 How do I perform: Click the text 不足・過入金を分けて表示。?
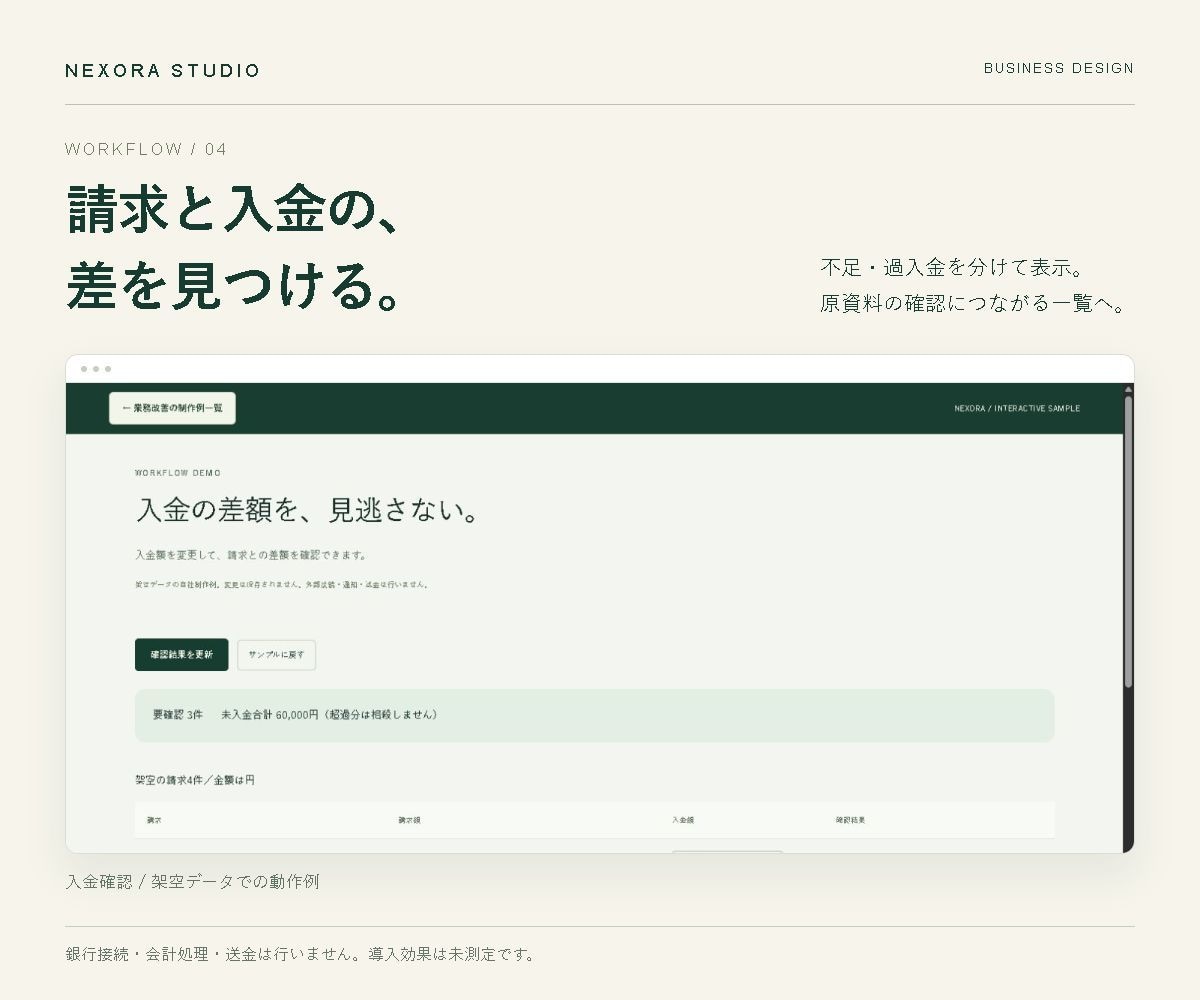pos(953,268)
